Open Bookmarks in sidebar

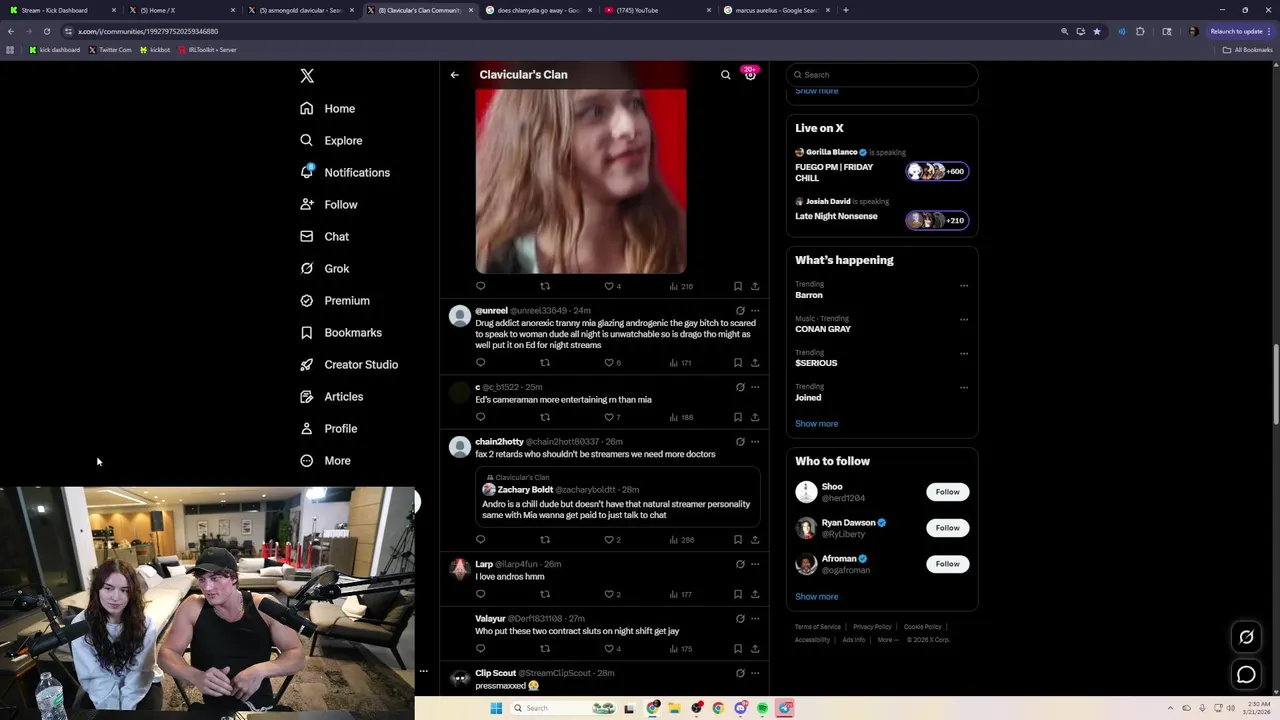click(341, 333)
